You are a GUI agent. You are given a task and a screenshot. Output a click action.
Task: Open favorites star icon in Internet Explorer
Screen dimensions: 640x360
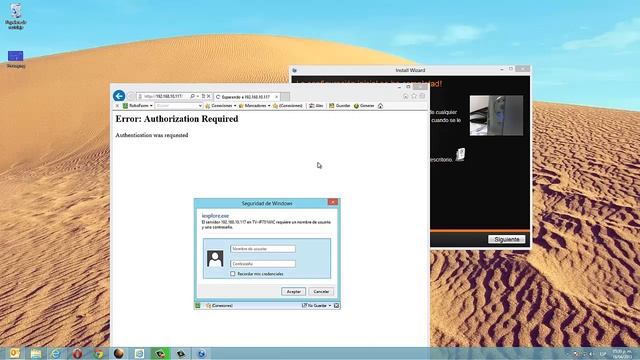click(414, 96)
